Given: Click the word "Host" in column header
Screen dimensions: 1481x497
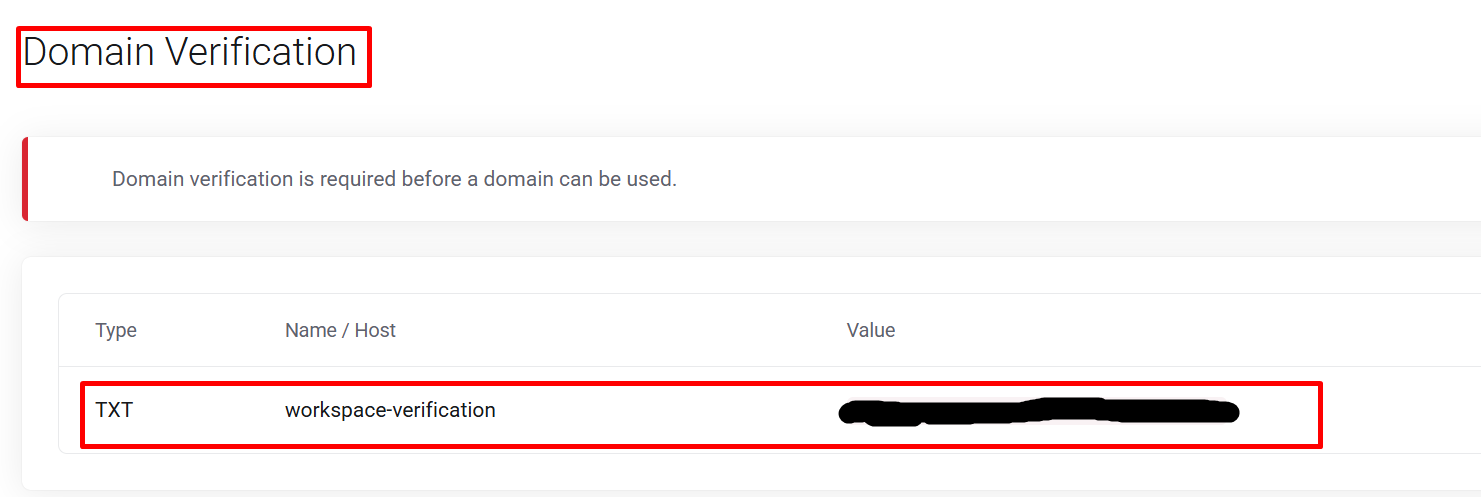Looking at the screenshot, I should [x=375, y=330].
